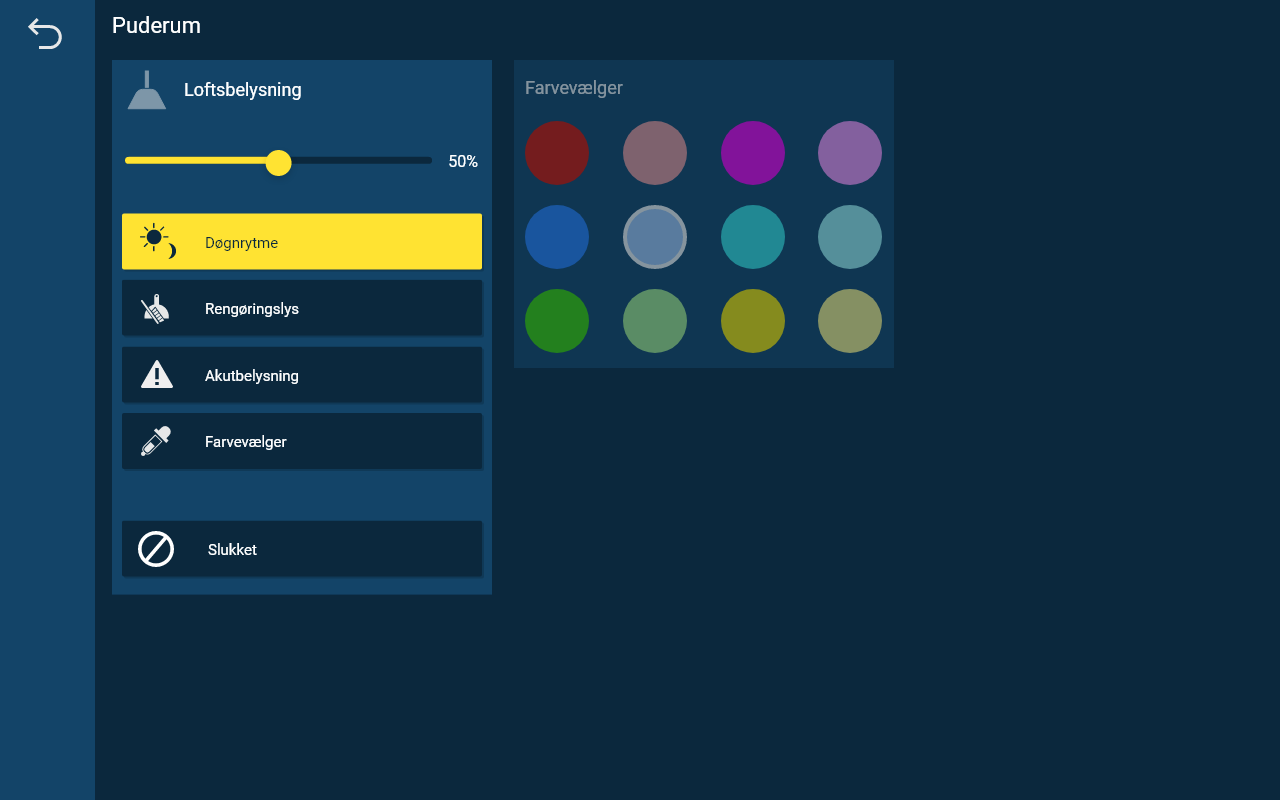
Task: Choose the olive yellow color swatch
Action: click(x=753, y=321)
